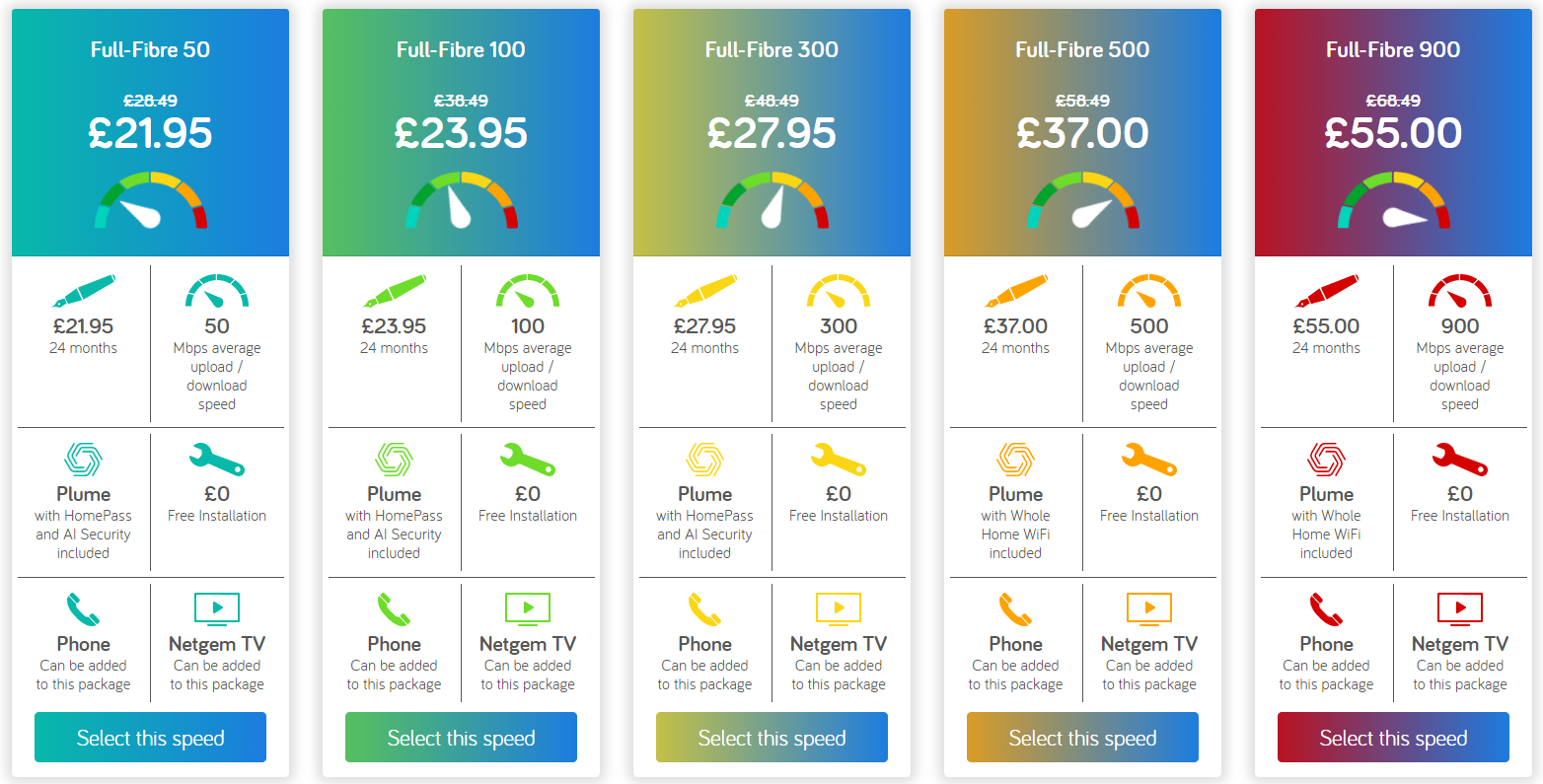1543x784 pixels.
Task: Click the teal Plume logo icon
Action: point(83,460)
